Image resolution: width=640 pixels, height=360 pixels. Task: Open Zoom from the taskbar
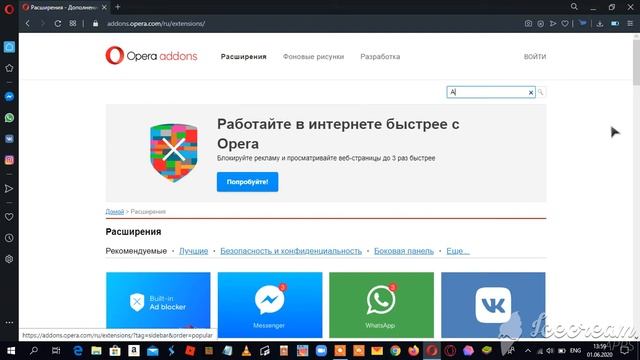click(x=321, y=351)
